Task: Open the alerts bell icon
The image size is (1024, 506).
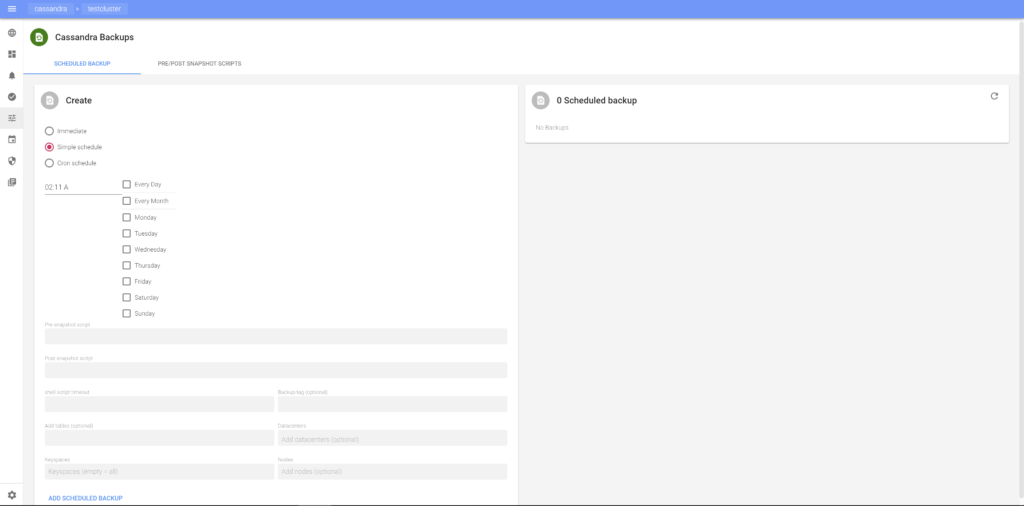Action: point(12,76)
